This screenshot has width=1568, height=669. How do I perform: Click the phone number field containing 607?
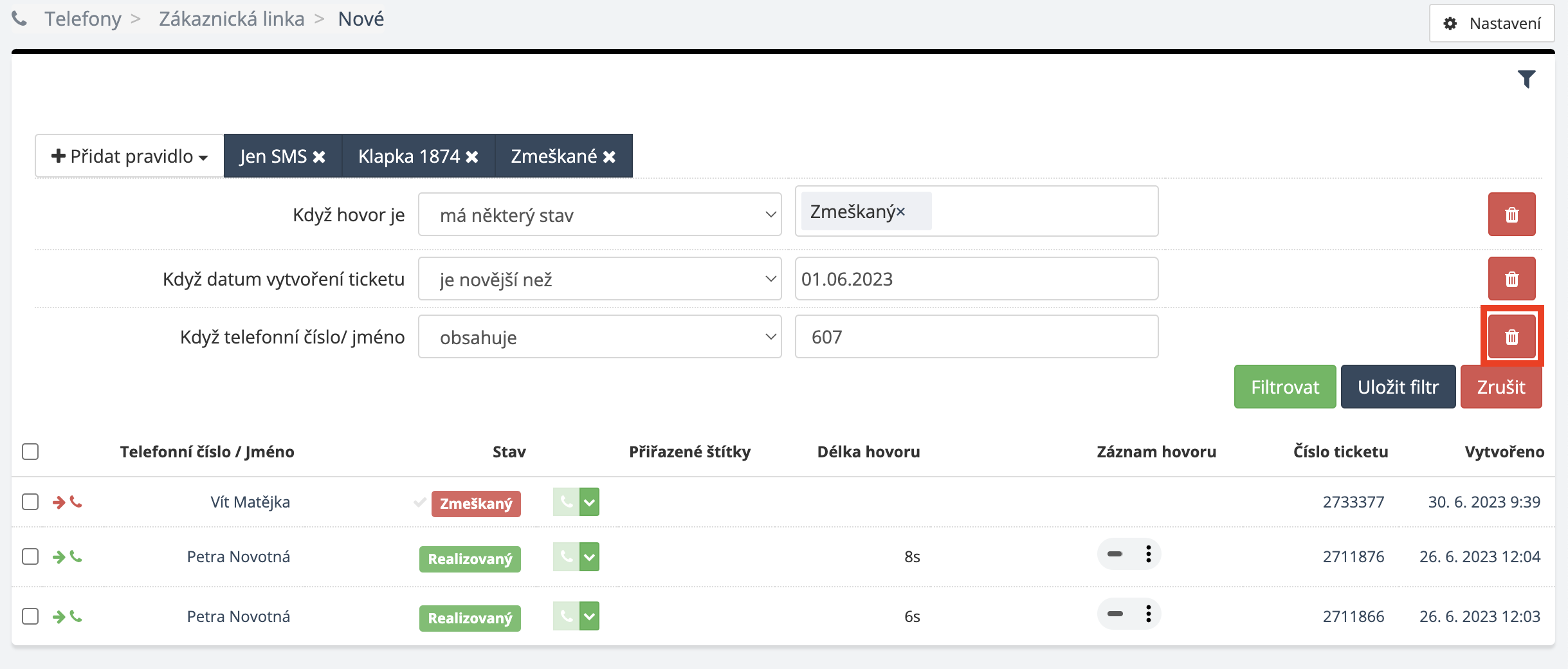[976, 337]
